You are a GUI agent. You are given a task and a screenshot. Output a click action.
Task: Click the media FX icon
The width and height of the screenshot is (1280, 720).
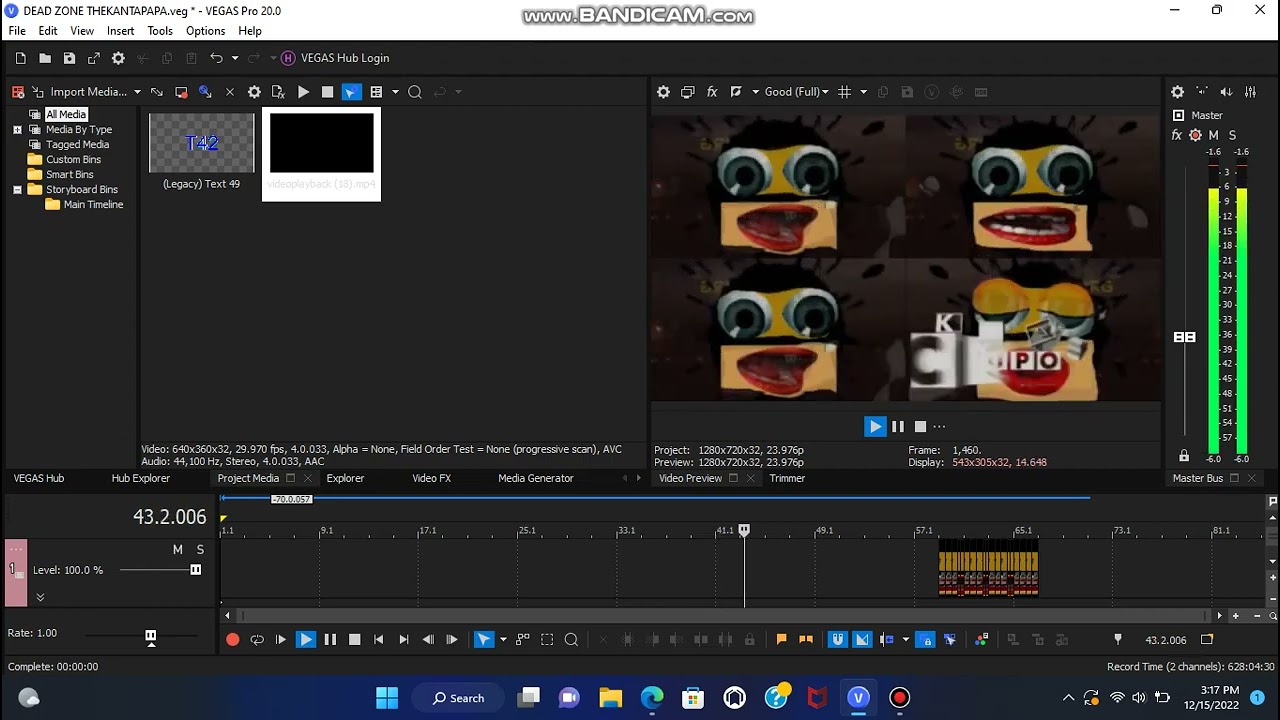[278, 92]
